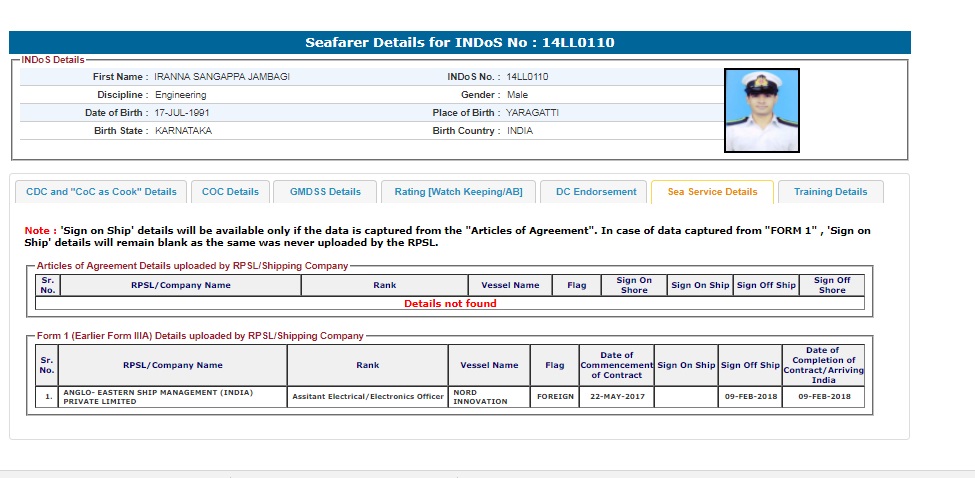Open the GMDSS Details tab

[325, 192]
